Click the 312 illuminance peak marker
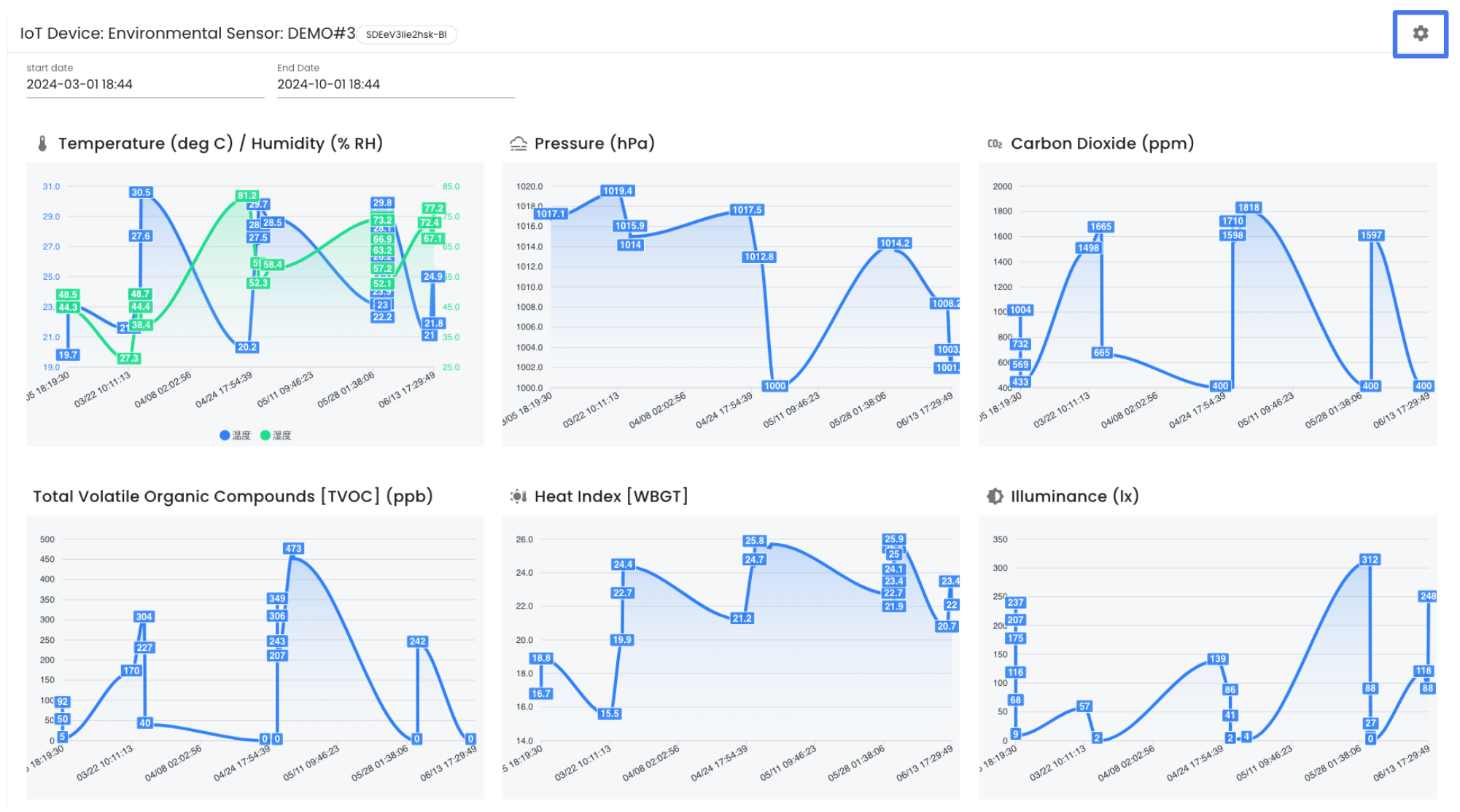The width and height of the screenshot is (1460, 812). pyautogui.click(x=1370, y=560)
